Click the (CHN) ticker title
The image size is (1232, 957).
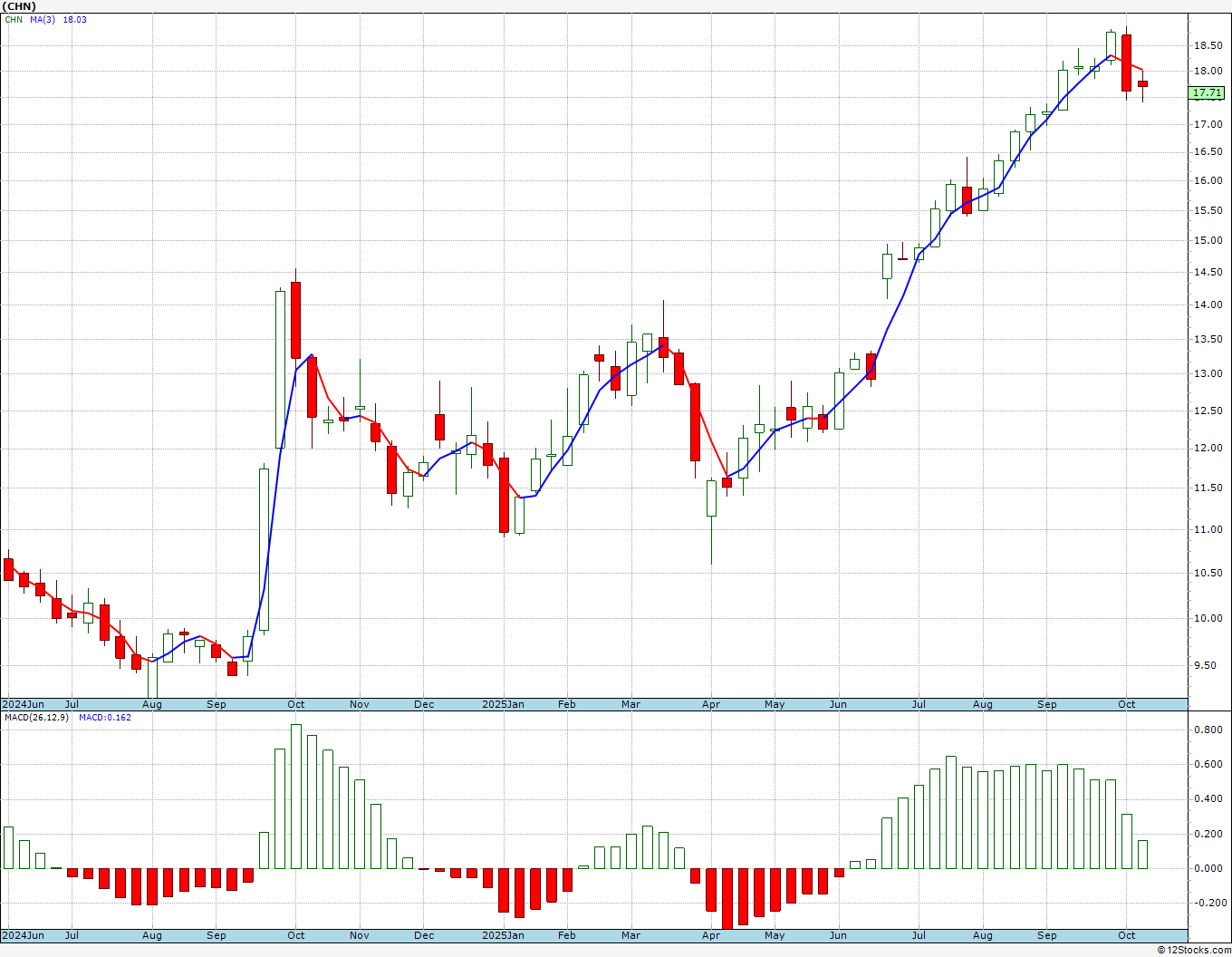20,6
